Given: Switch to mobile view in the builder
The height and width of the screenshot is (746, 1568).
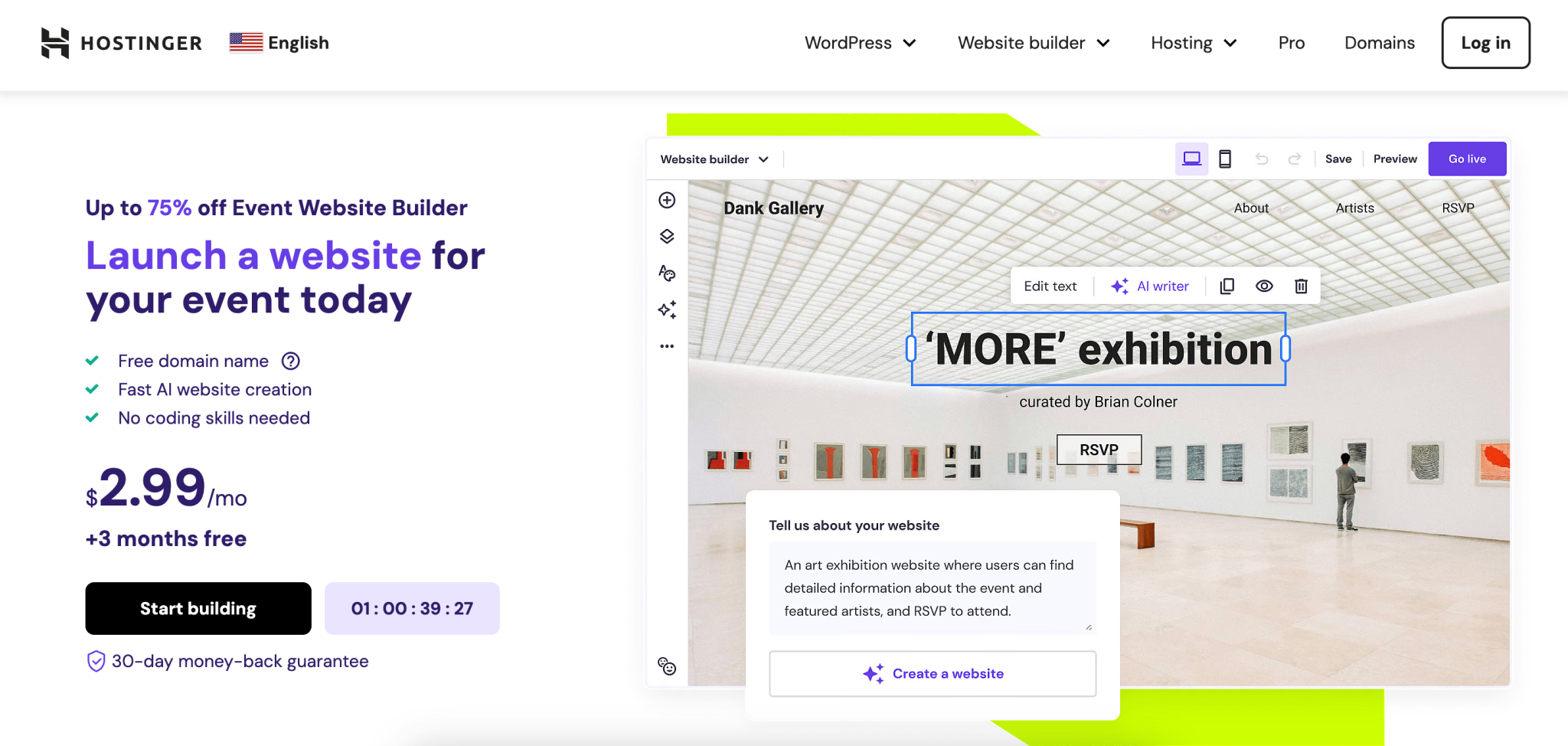Looking at the screenshot, I should (x=1226, y=159).
